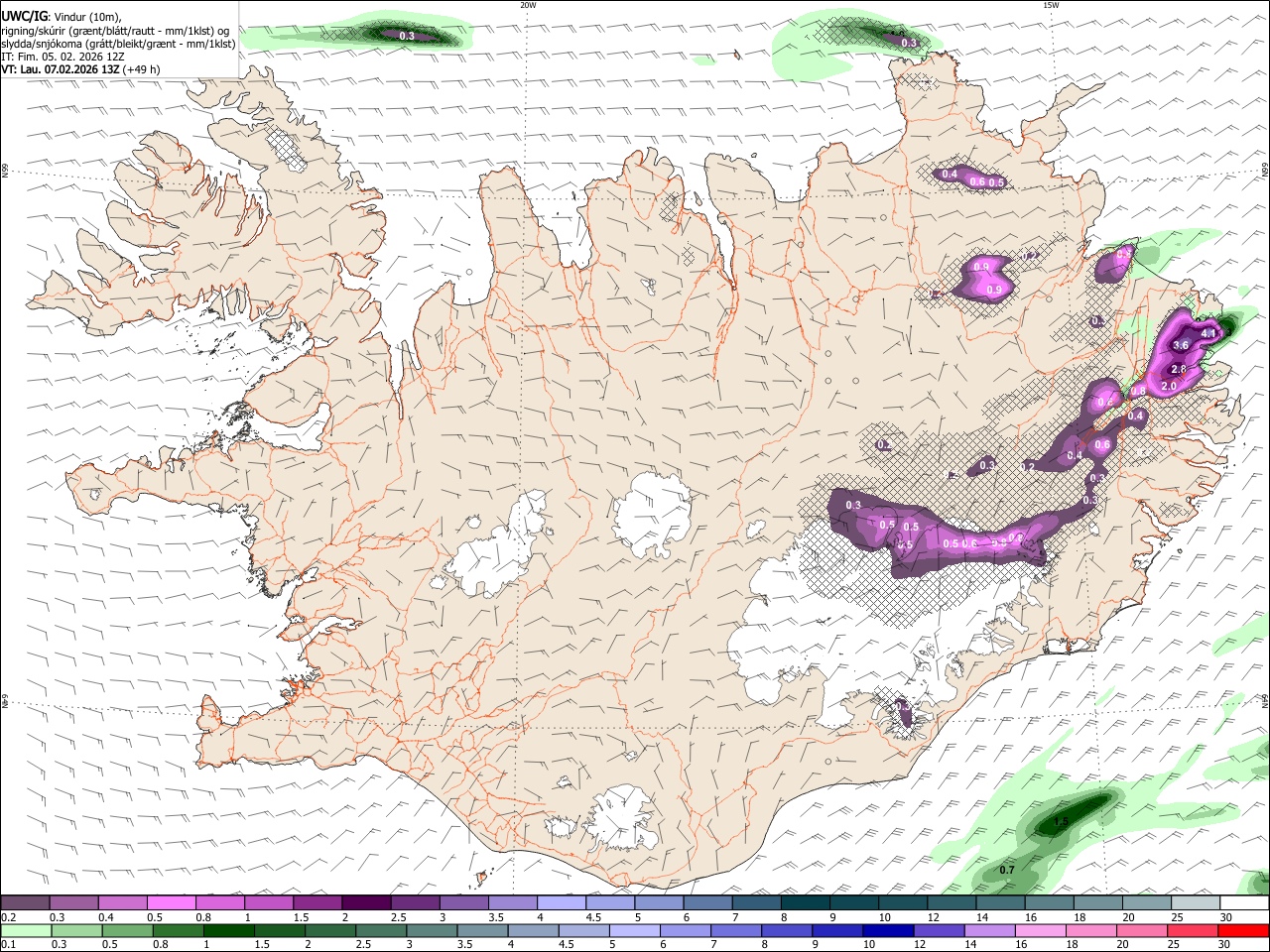Screen dimensions: 1270x952
Task: Click the '2.8' snowfall value on the east coast
Action: [1179, 369]
